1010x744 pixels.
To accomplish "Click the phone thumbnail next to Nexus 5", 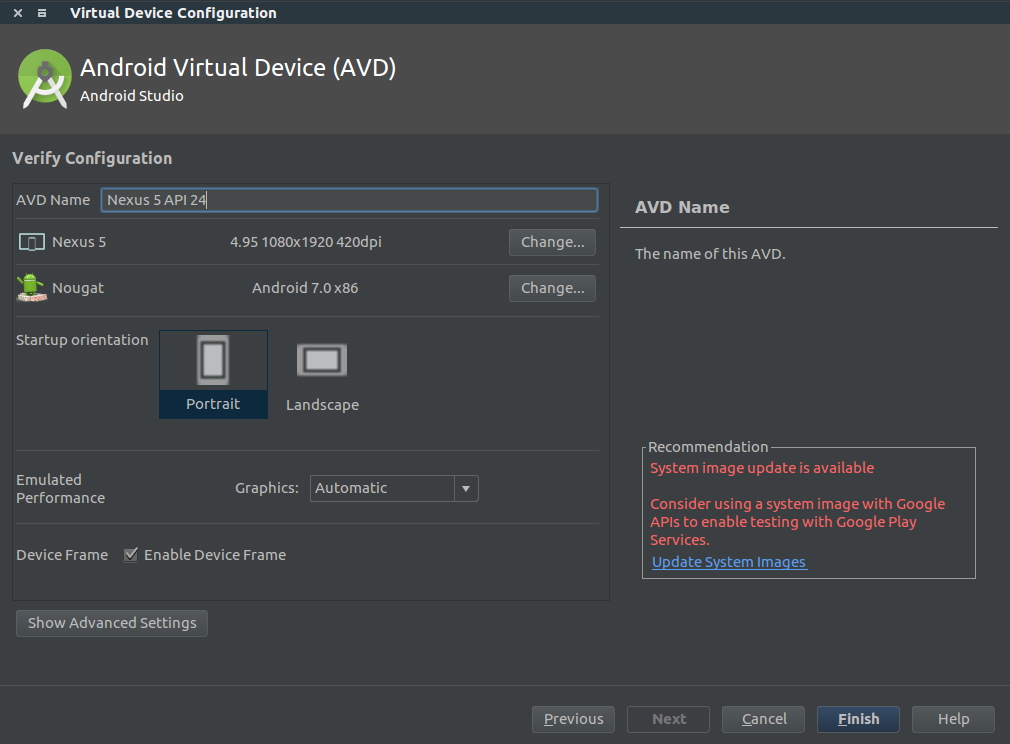I will coord(30,241).
